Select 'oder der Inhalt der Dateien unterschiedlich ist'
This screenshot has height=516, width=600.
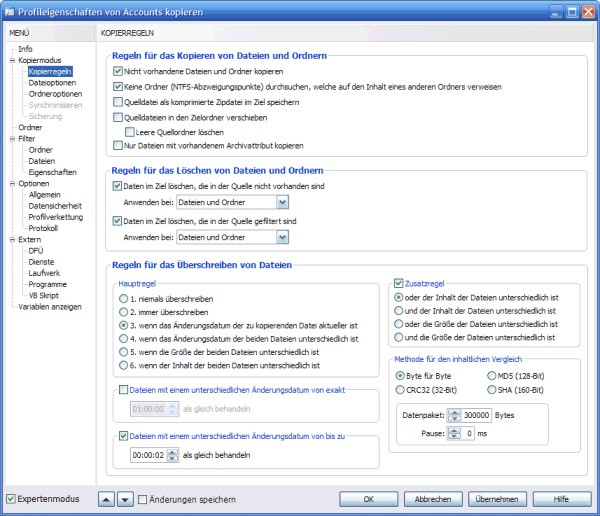coord(398,297)
